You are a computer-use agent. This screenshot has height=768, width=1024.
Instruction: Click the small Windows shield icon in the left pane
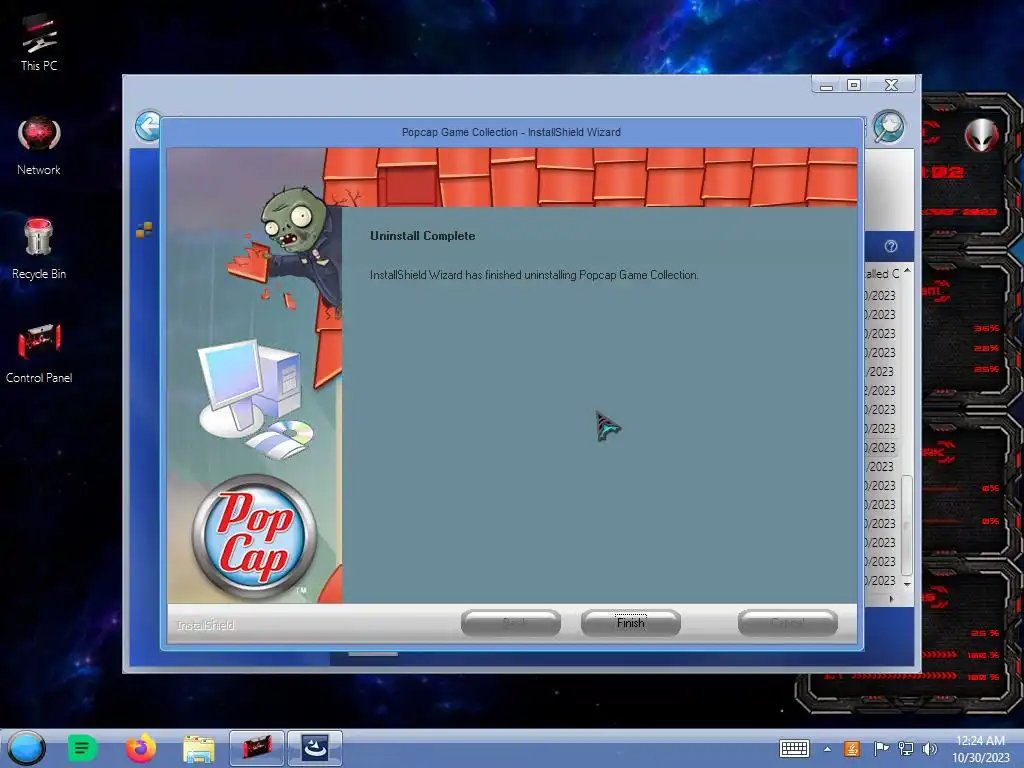point(144,229)
